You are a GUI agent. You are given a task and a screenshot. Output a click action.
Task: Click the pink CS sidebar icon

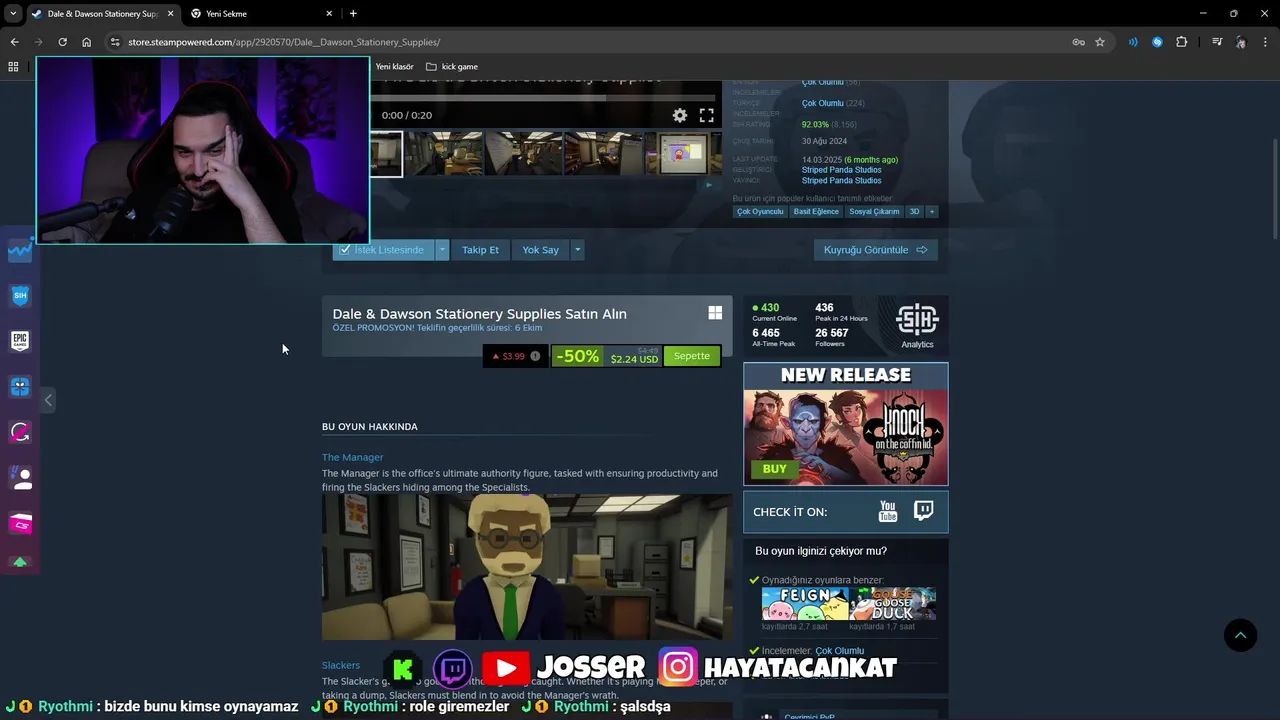pos(20,523)
